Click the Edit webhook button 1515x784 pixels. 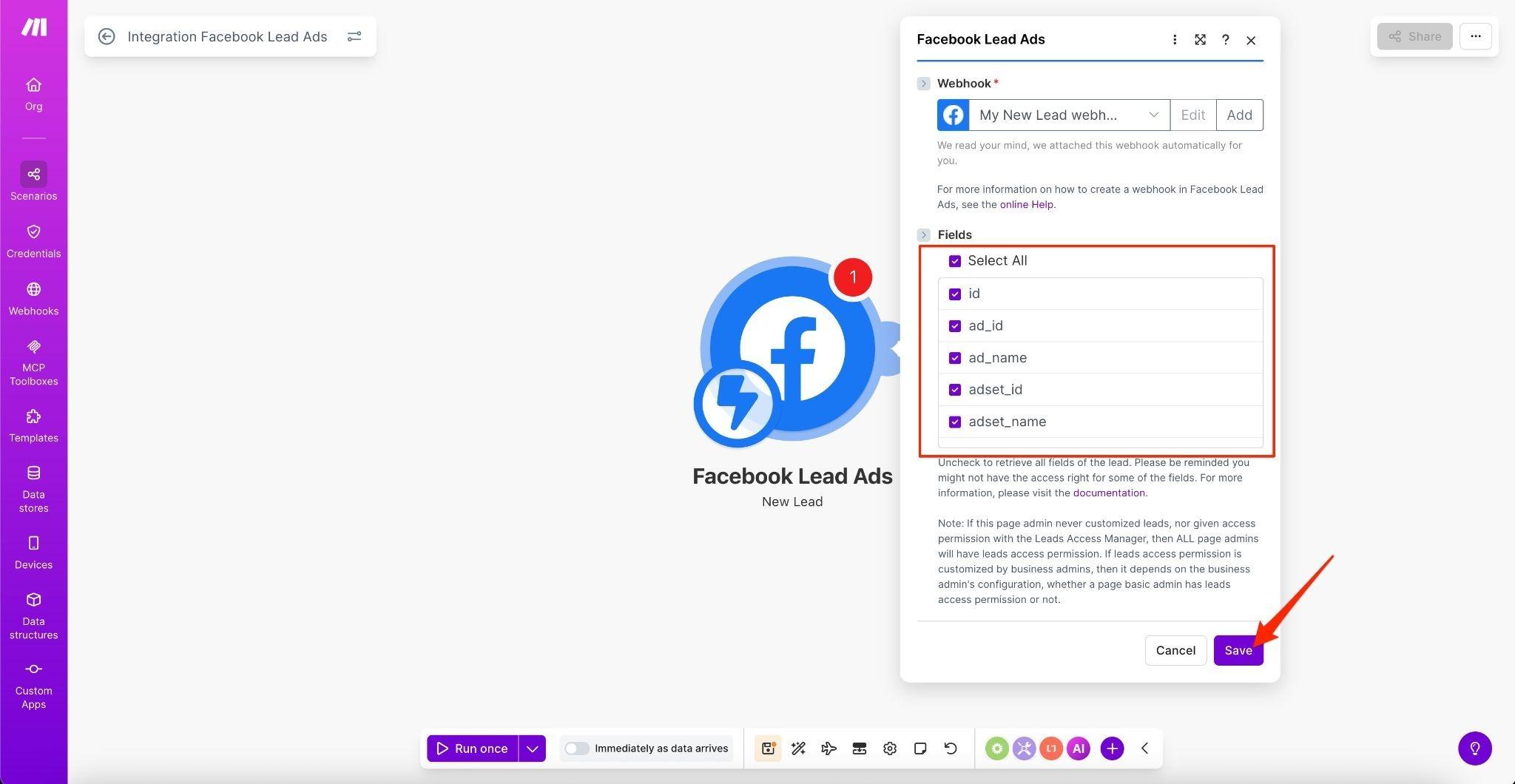(x=1193, y=115)
